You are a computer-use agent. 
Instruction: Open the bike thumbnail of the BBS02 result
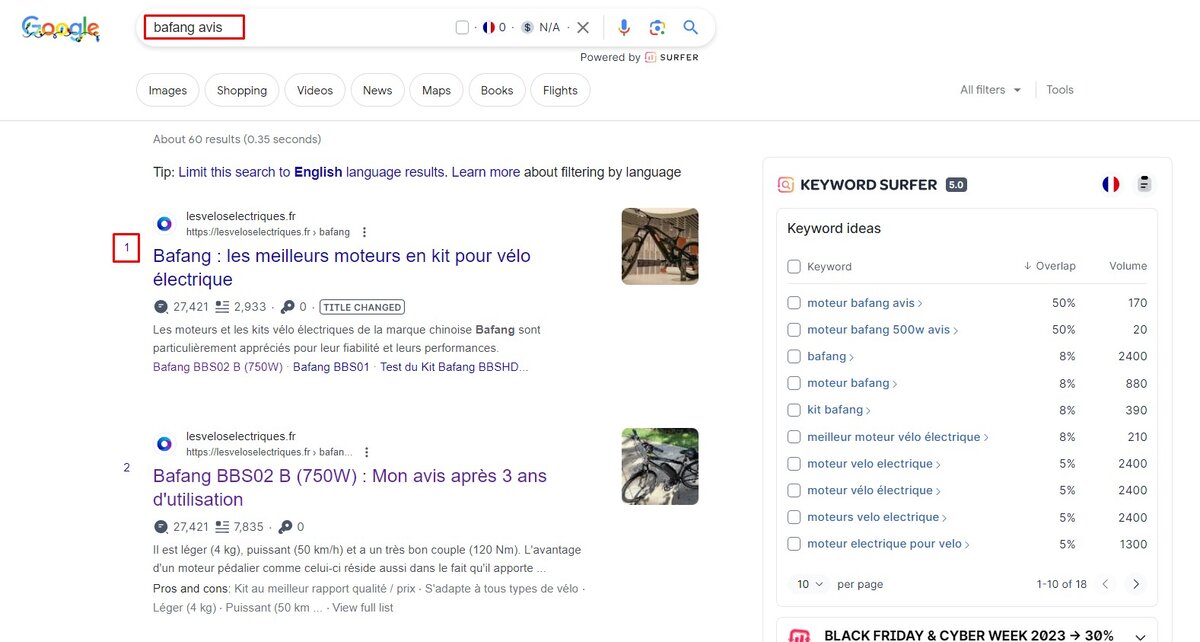pyautogui.click(x=660, y=466)
